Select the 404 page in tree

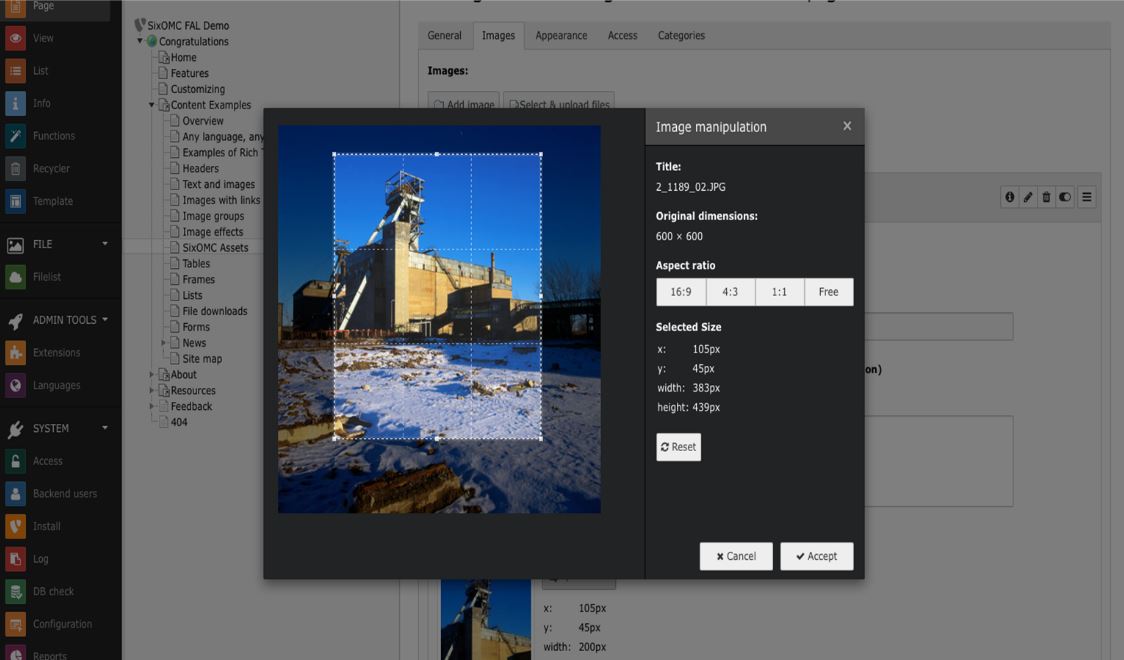click(179, 422)
